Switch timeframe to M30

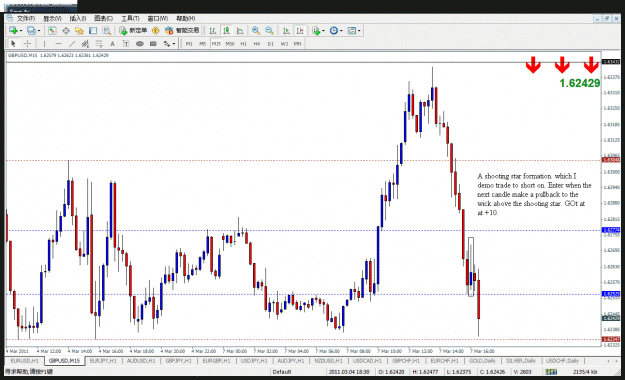coord(230,44)
